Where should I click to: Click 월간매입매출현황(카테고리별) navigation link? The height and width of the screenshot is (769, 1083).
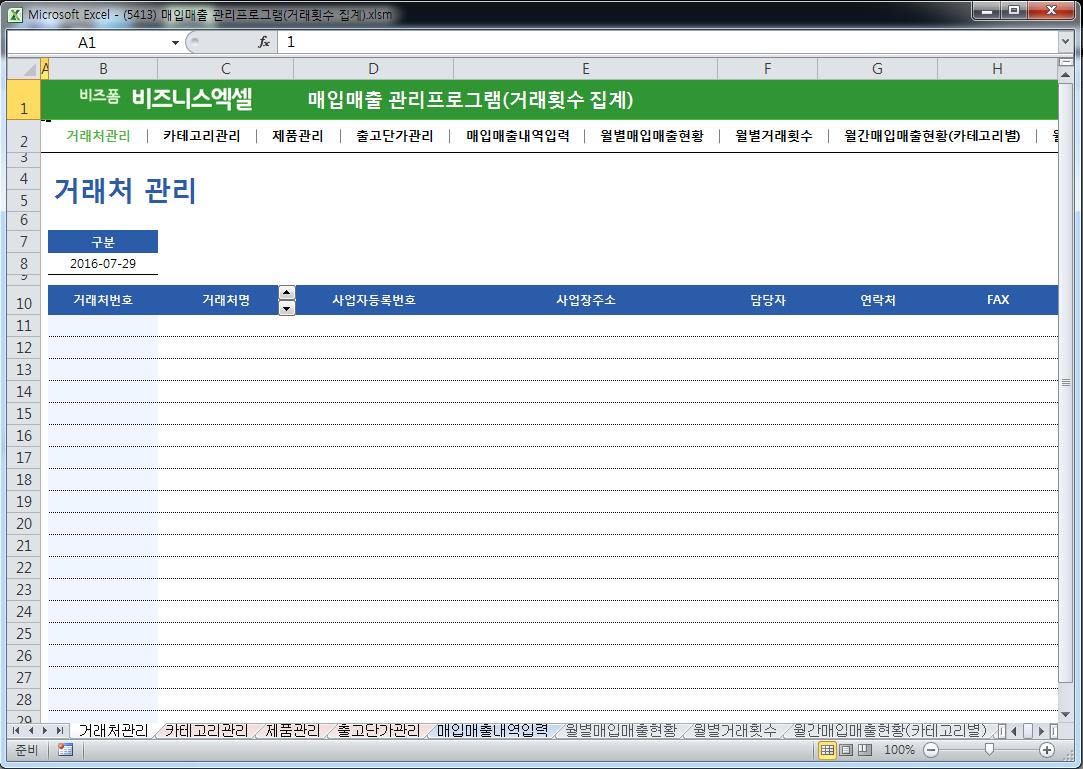coord(932,135)
